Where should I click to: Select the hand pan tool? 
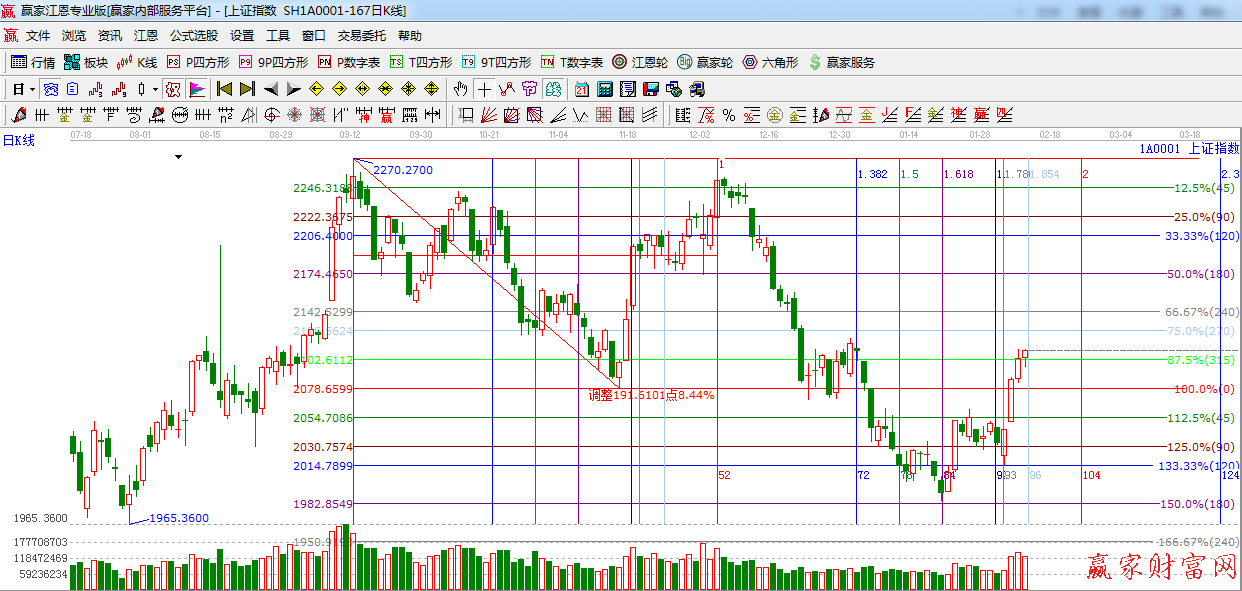click(460, 89)
